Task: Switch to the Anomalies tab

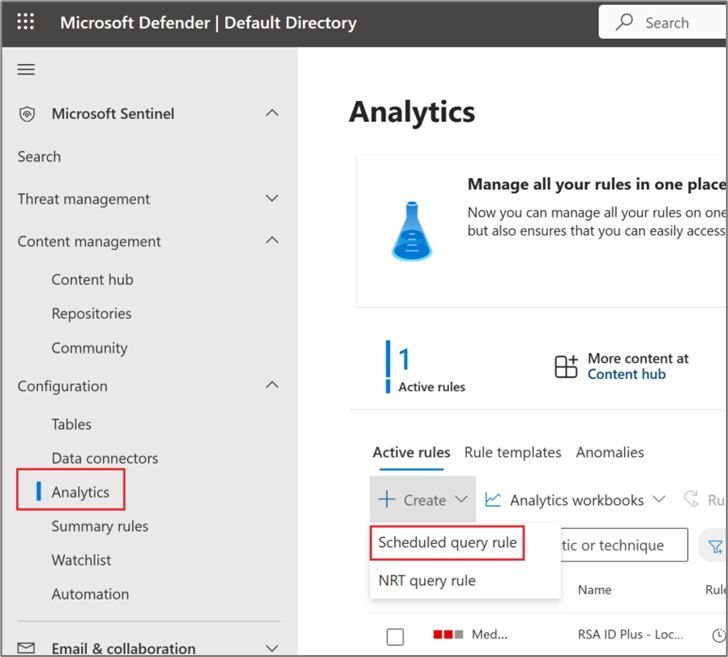Action: click(609, 452)
